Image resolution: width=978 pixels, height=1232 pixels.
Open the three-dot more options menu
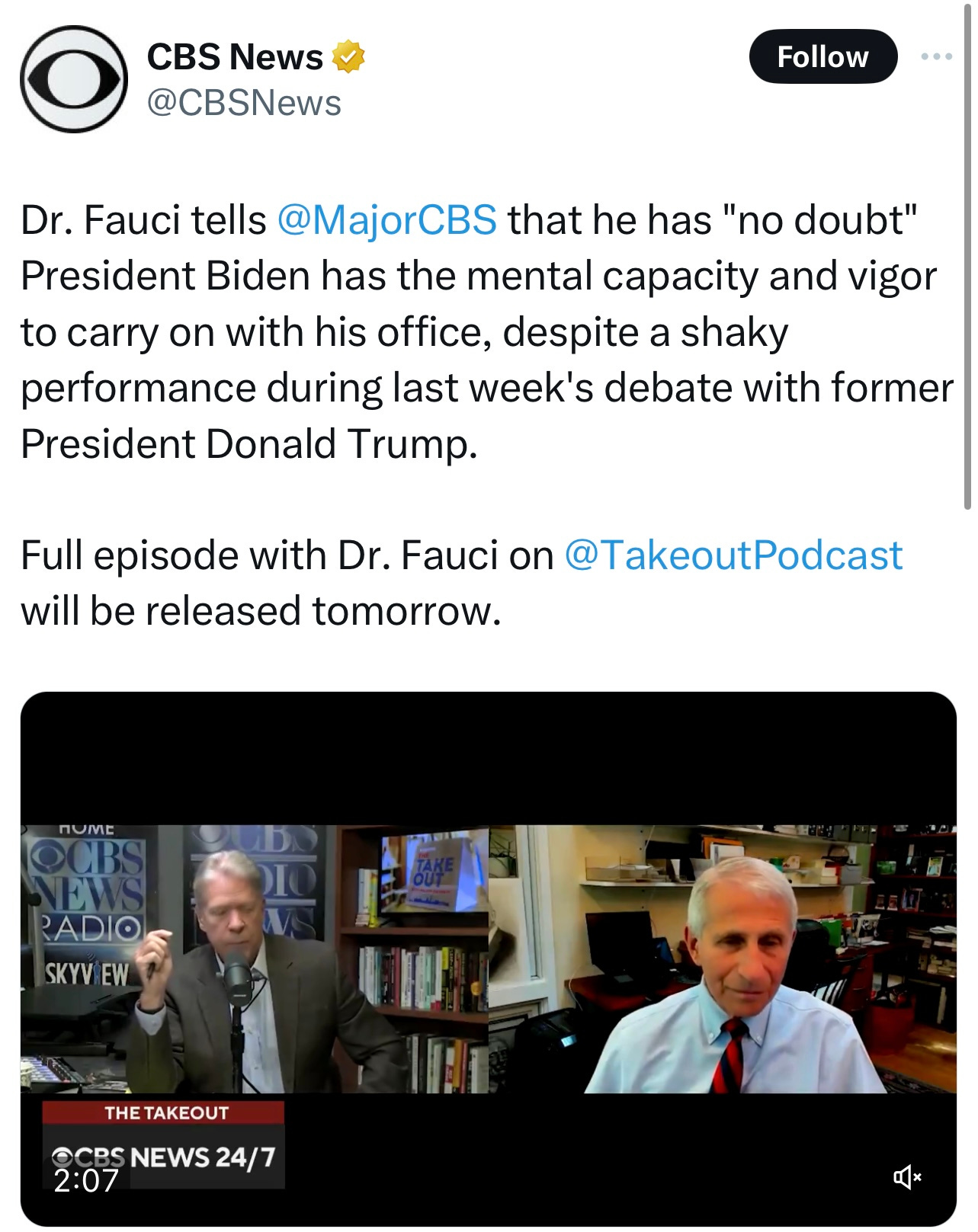point(936,56)
